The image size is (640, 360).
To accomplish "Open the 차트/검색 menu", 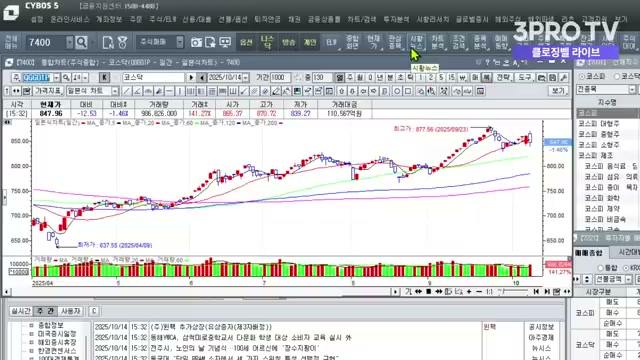I will [x=362, y=19].
